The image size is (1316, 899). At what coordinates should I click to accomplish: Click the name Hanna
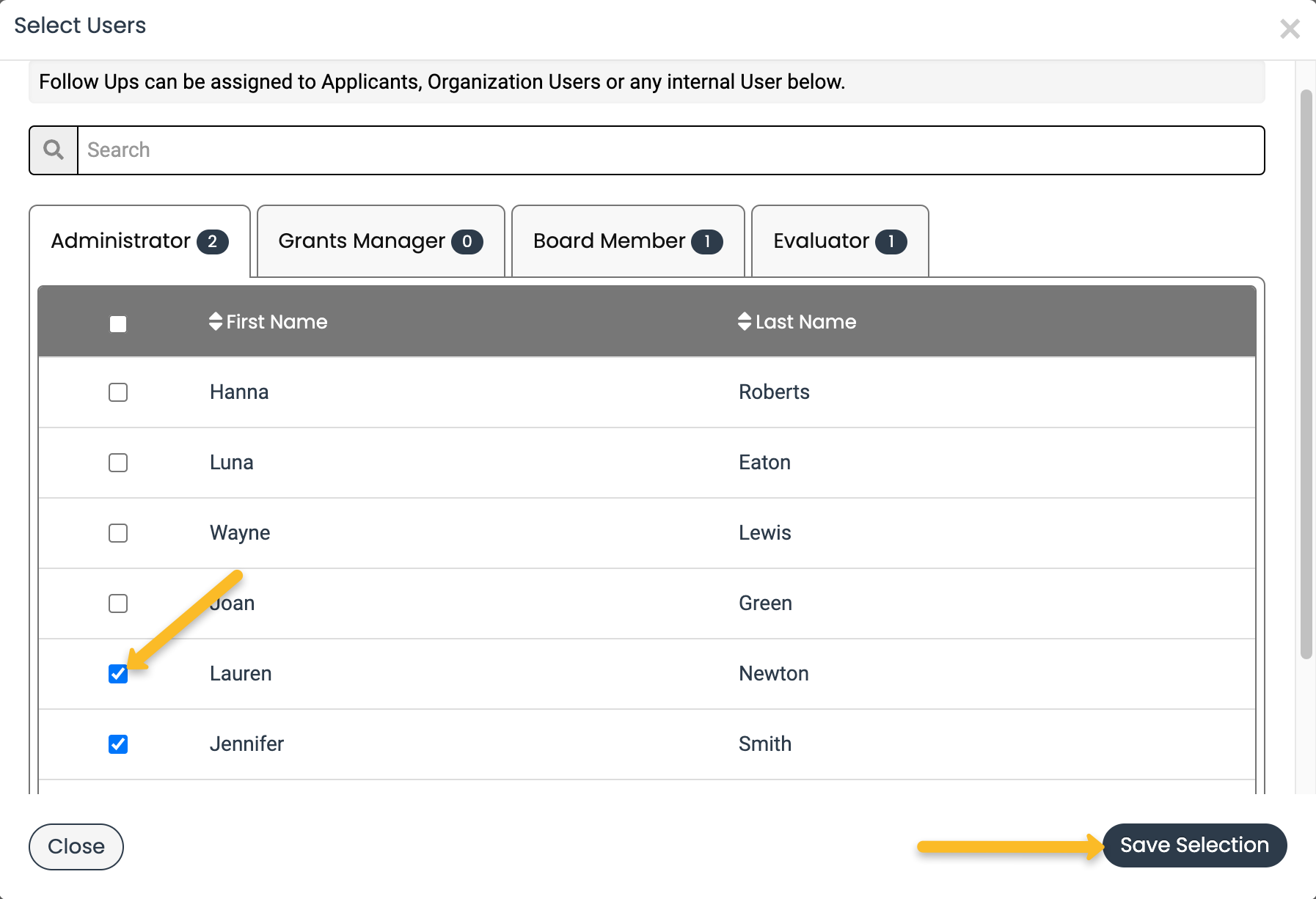pyautogui.click(x=239, y=392)
